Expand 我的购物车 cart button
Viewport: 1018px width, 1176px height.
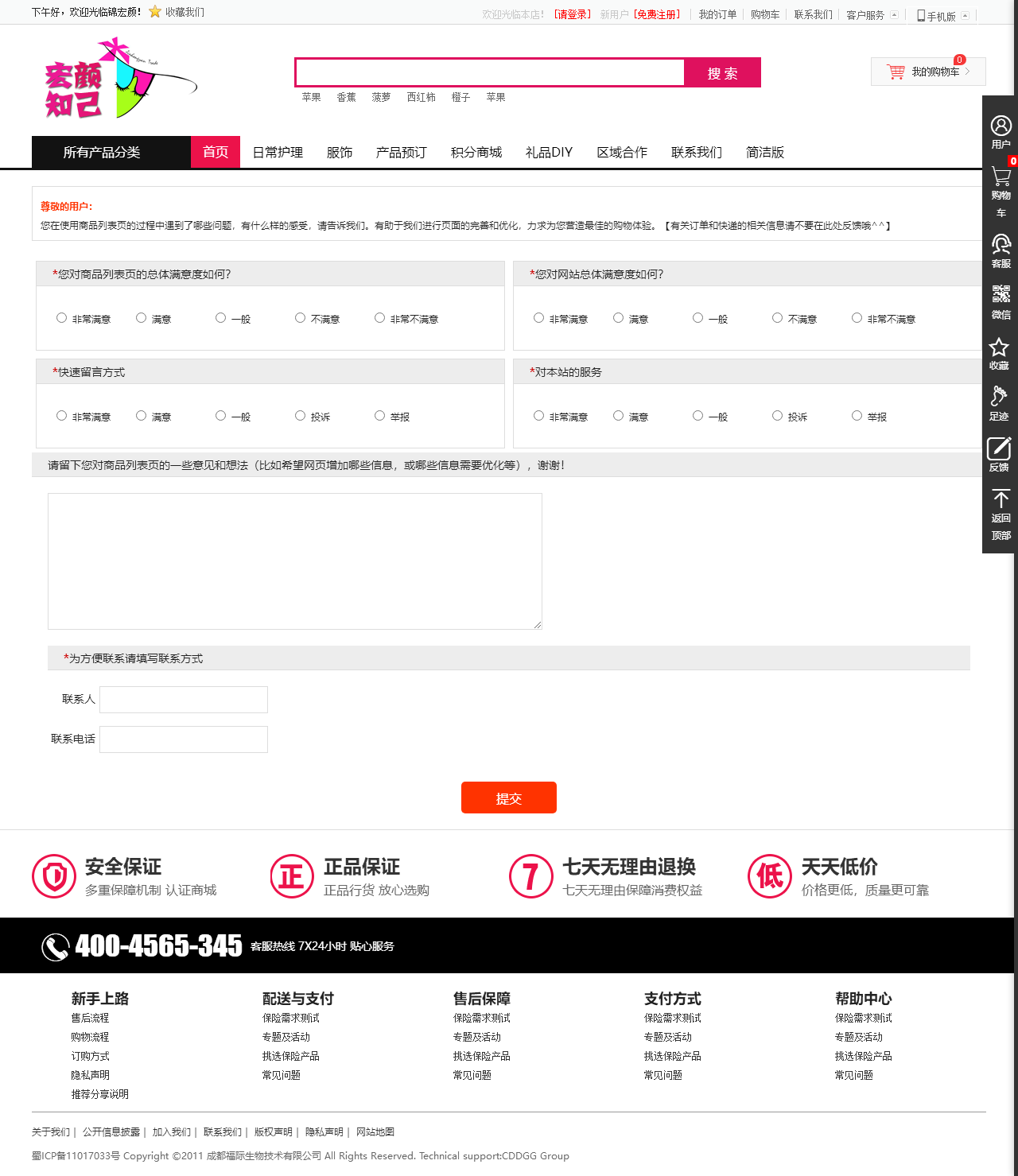tap(928, 72)
